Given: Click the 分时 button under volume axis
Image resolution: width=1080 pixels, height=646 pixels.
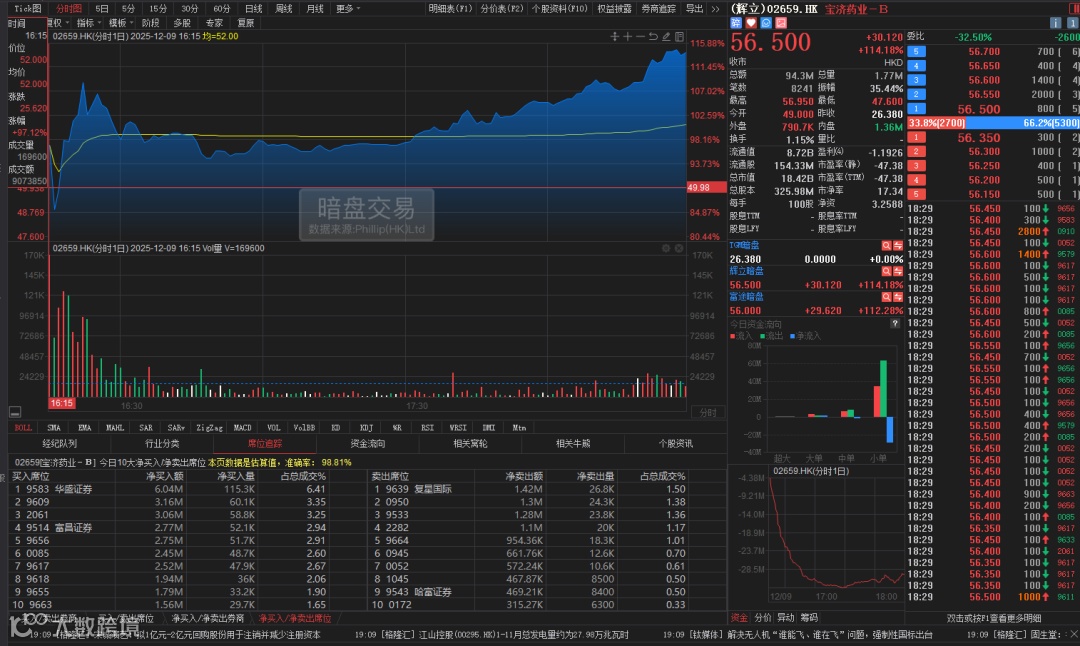Looking at the screenshot, I should [x=708, y=413].
